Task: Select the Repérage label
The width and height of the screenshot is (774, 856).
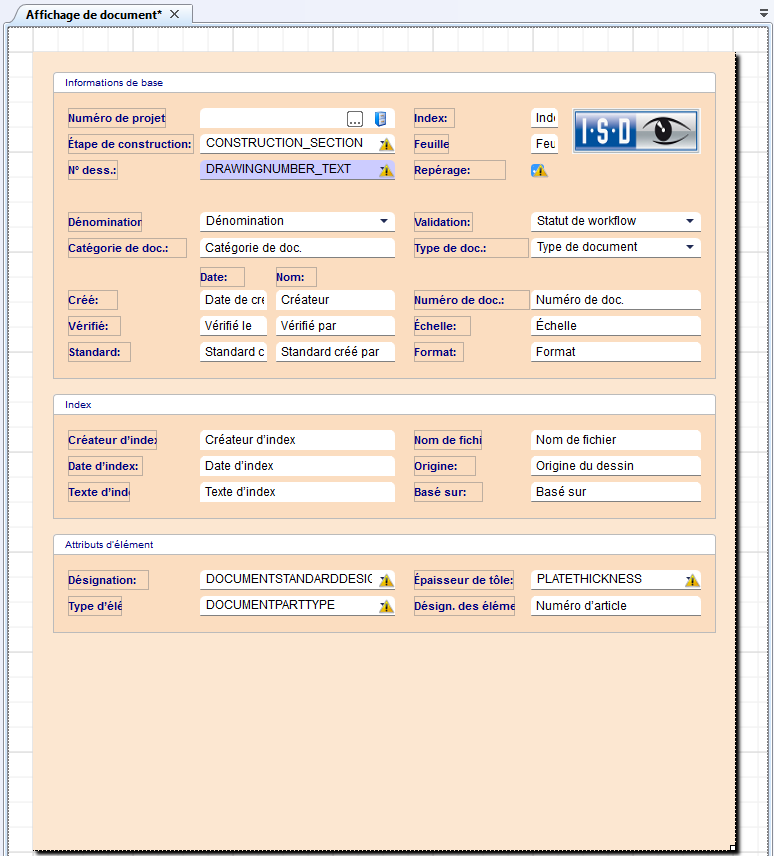Action: click(460, 170)
